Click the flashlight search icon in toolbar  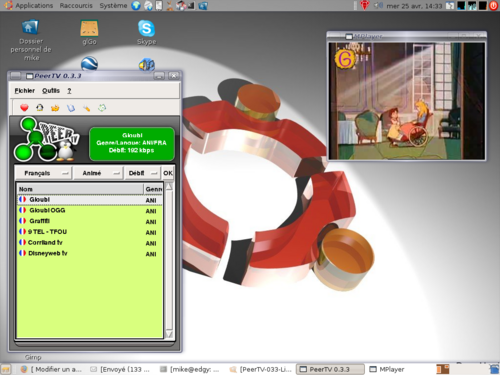point(86,108)
